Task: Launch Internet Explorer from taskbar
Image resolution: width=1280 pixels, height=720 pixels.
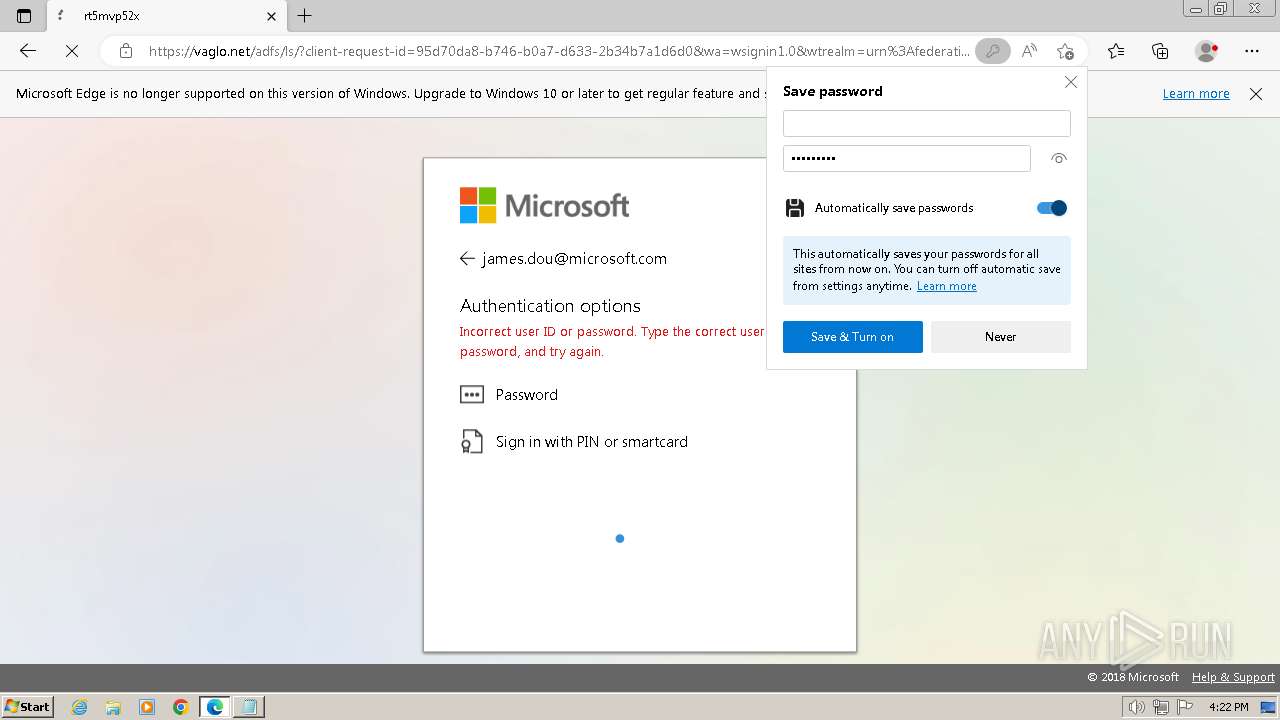Action: (x=80, y=707)
